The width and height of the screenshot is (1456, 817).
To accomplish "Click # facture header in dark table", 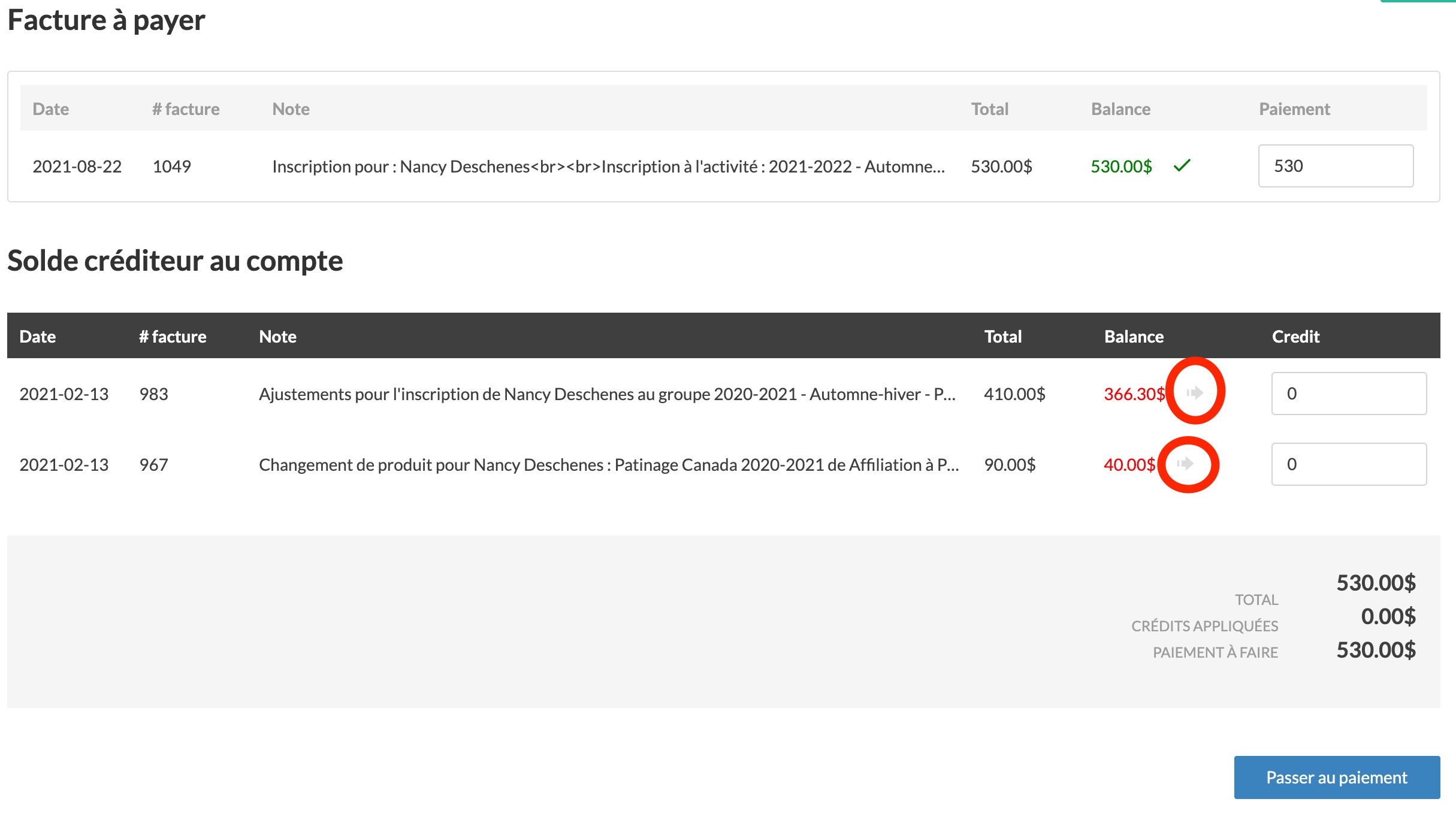I will 173,337.
